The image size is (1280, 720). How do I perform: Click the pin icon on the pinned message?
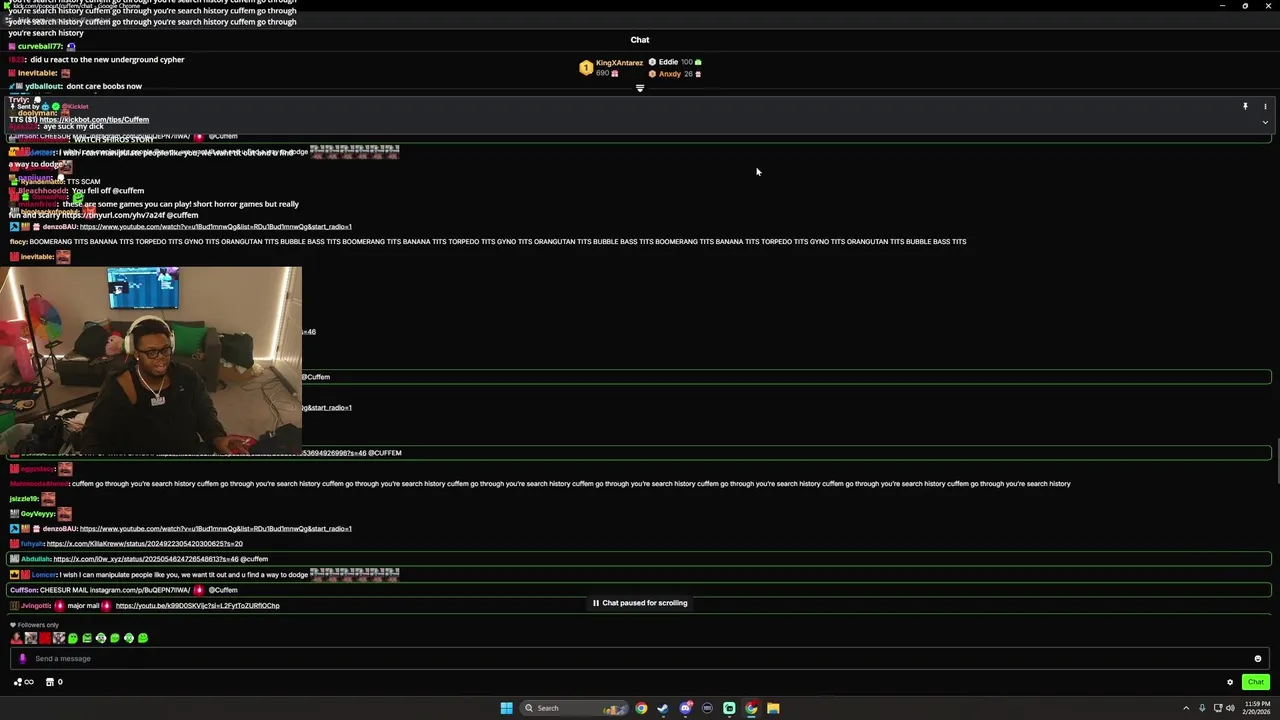tap(1245, 106)
